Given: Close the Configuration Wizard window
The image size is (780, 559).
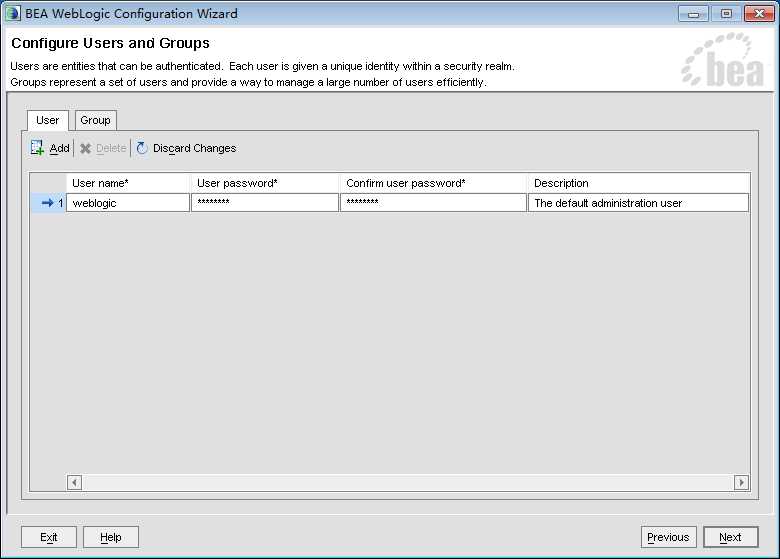Looking at the screenshot, I should [x=759, y=13].
